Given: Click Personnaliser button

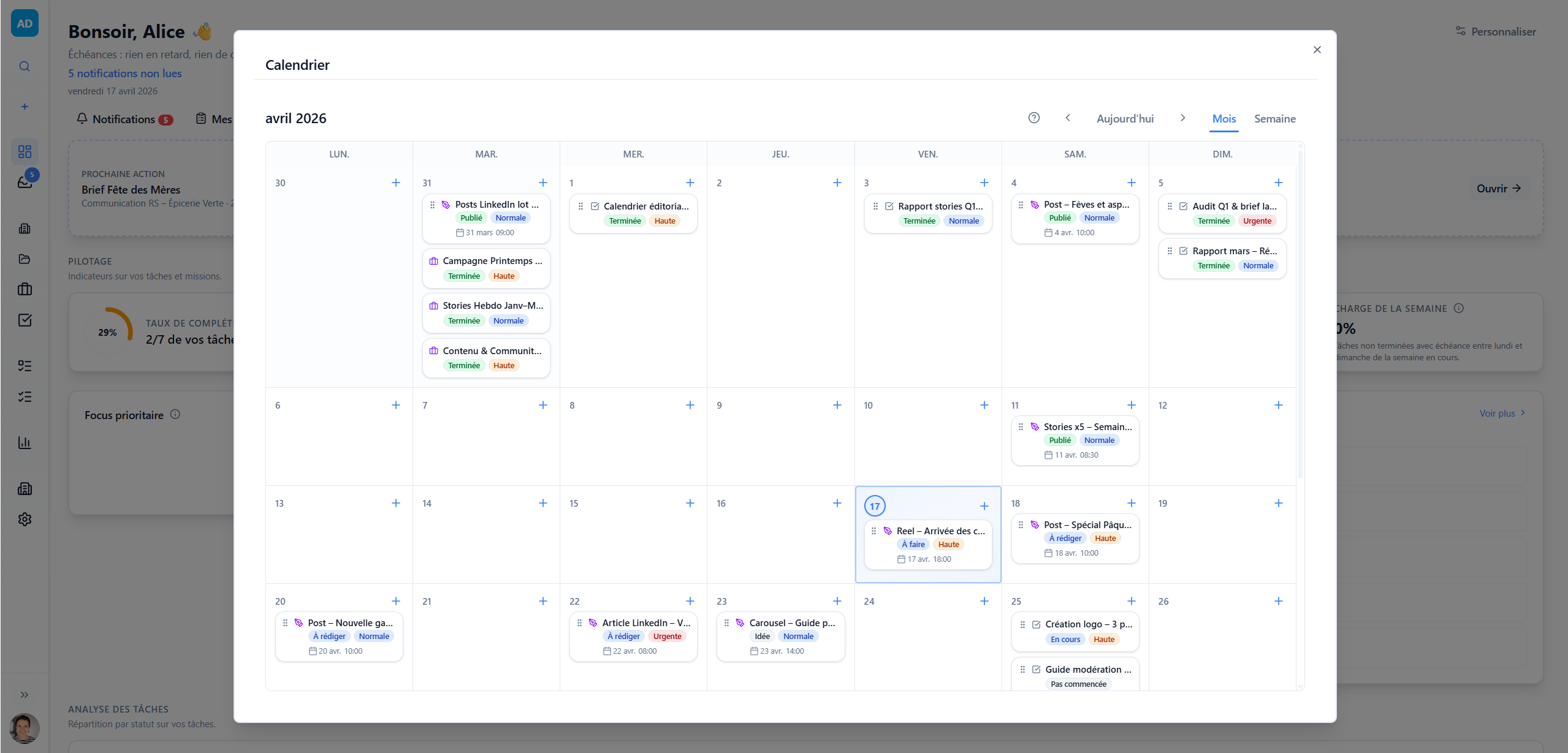Looking at the screenshot, I should [1496, 31].
